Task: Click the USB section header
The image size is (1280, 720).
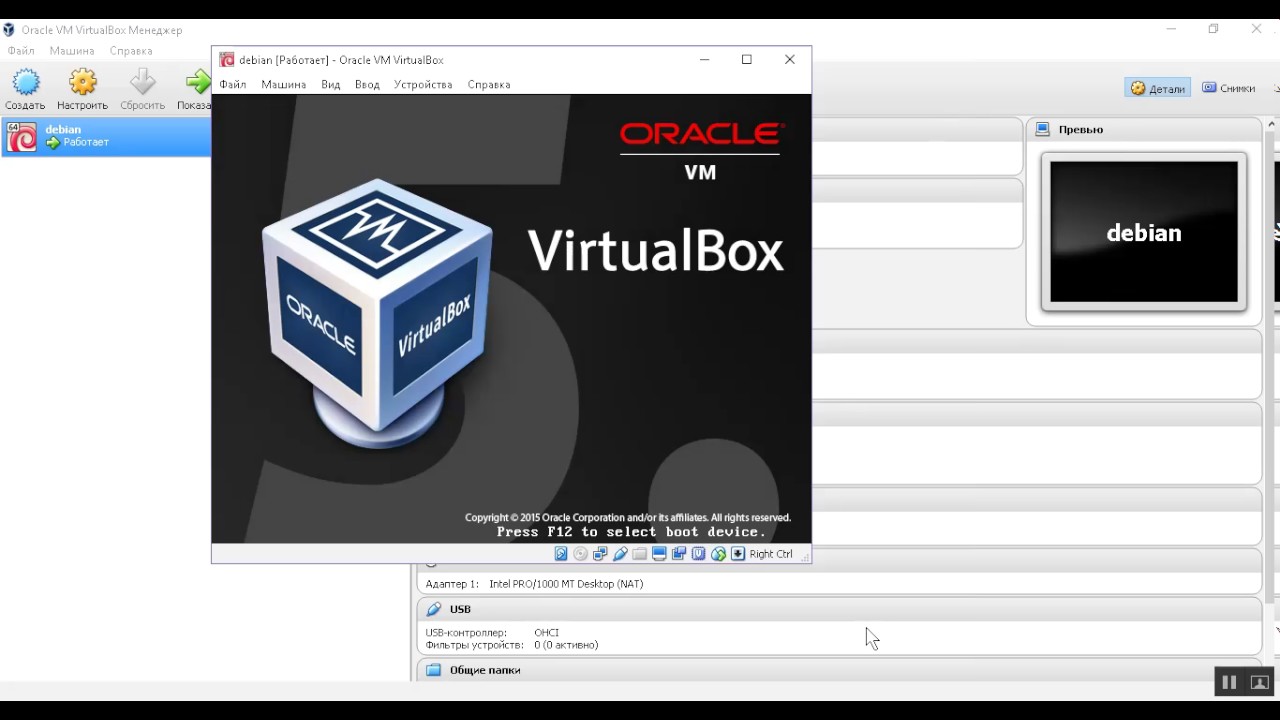Action: pos(840,609)
